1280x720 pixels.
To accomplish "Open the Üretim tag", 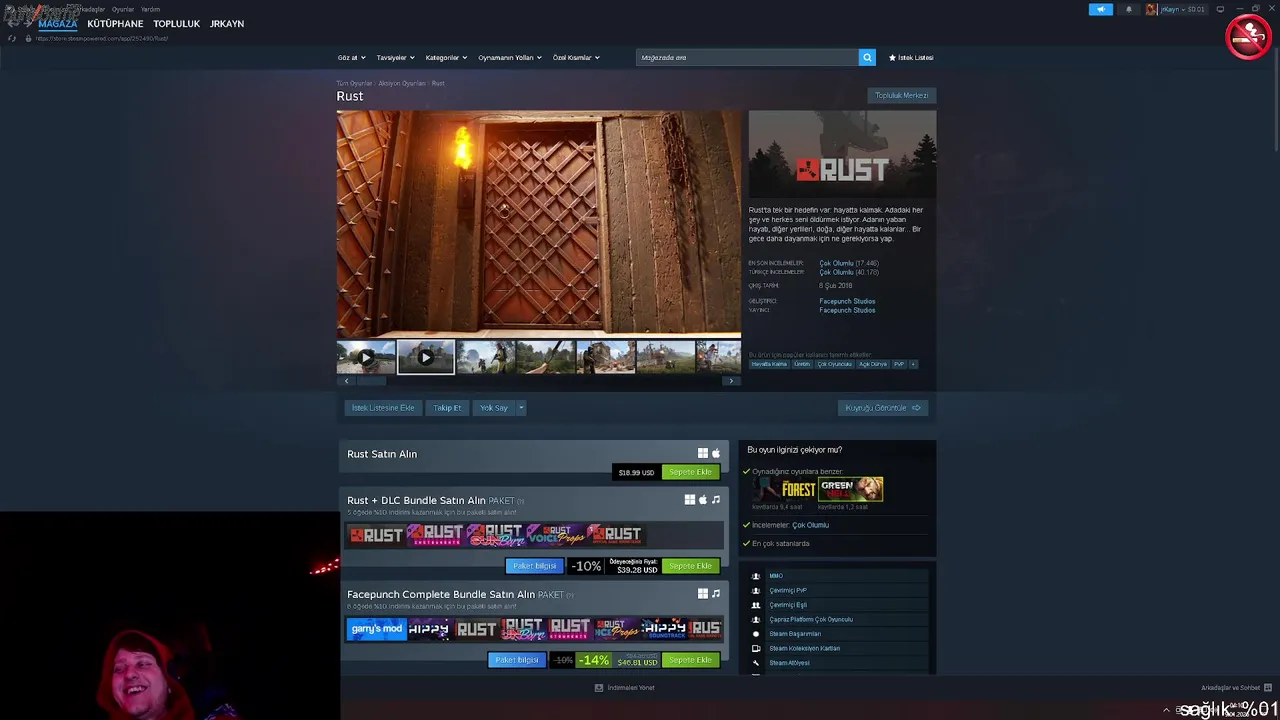I will point(802,364).
